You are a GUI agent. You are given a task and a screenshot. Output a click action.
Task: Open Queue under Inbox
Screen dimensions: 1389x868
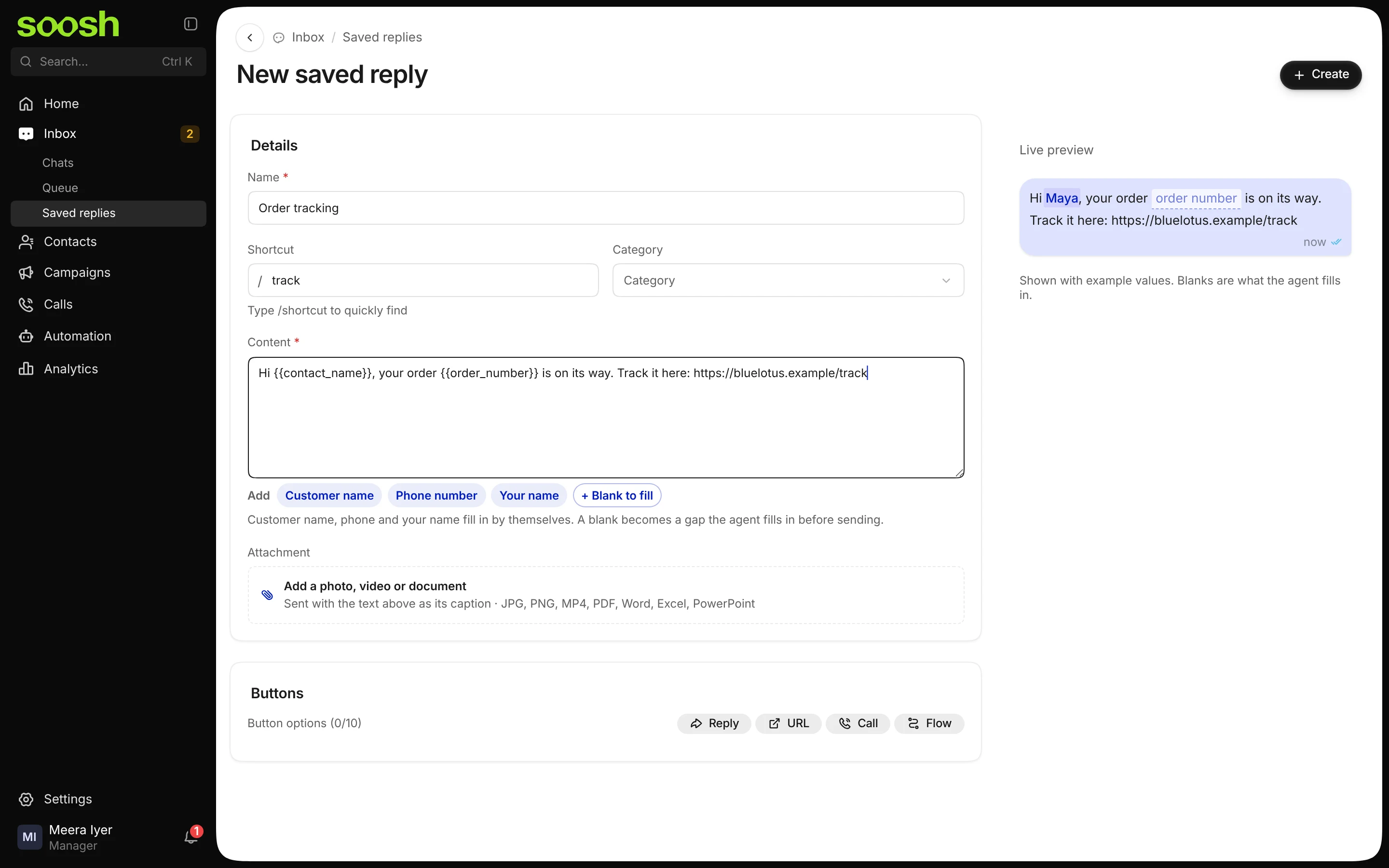tap(60, 188)
